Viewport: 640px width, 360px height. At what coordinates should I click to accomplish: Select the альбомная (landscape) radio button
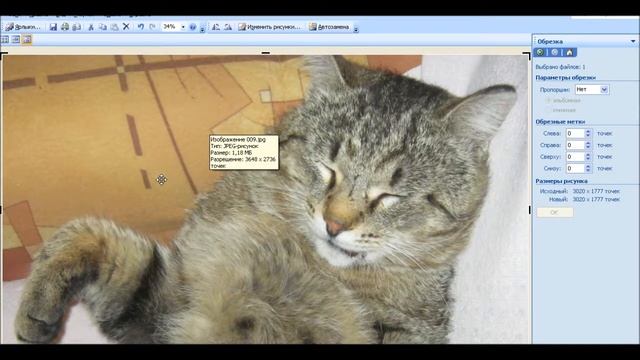(x=549, y=100)
